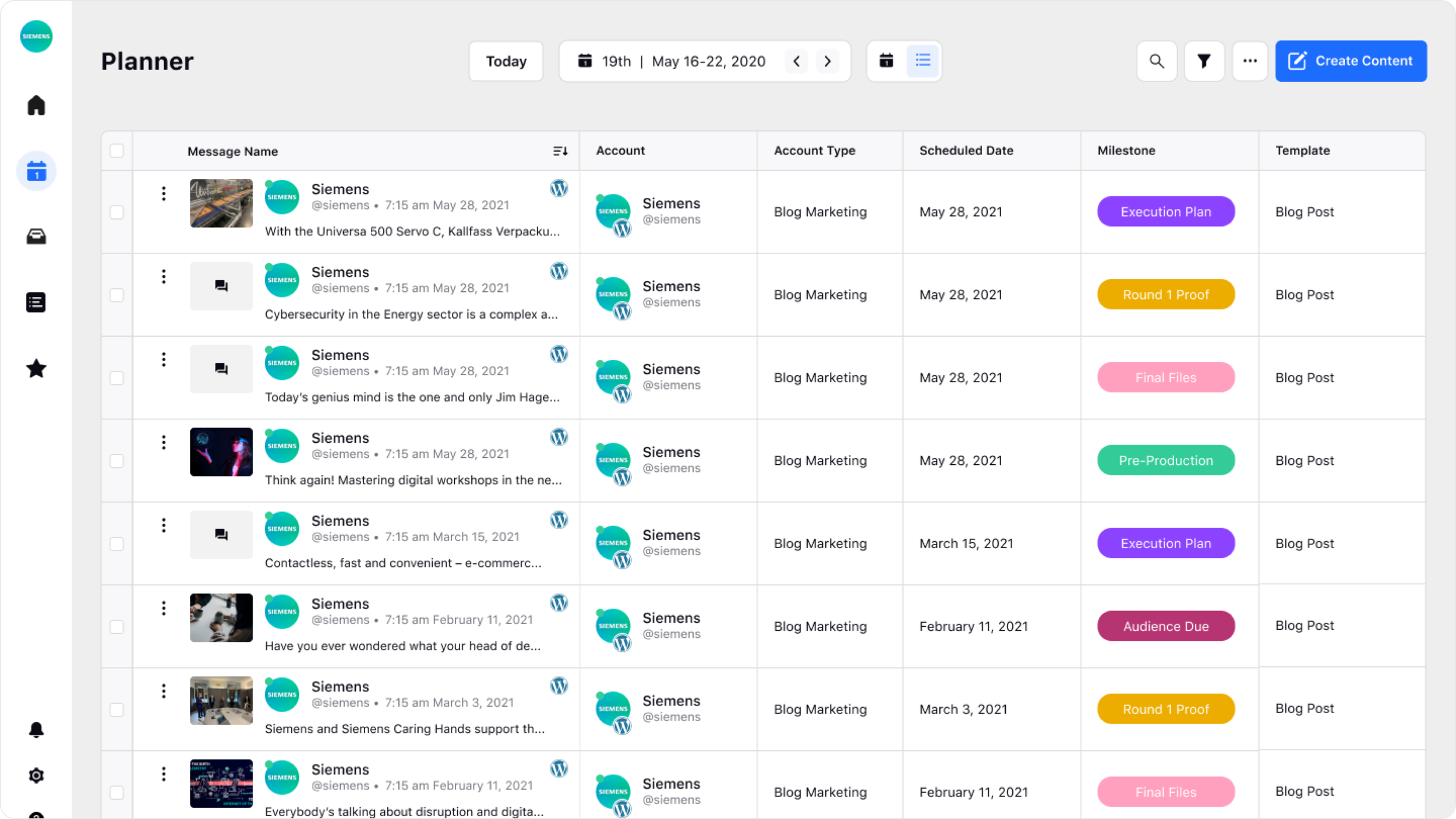Click Final Files milestone for Today's genius mind post
Viewport: 1456px width, 819px height.
pos(1166,377)
